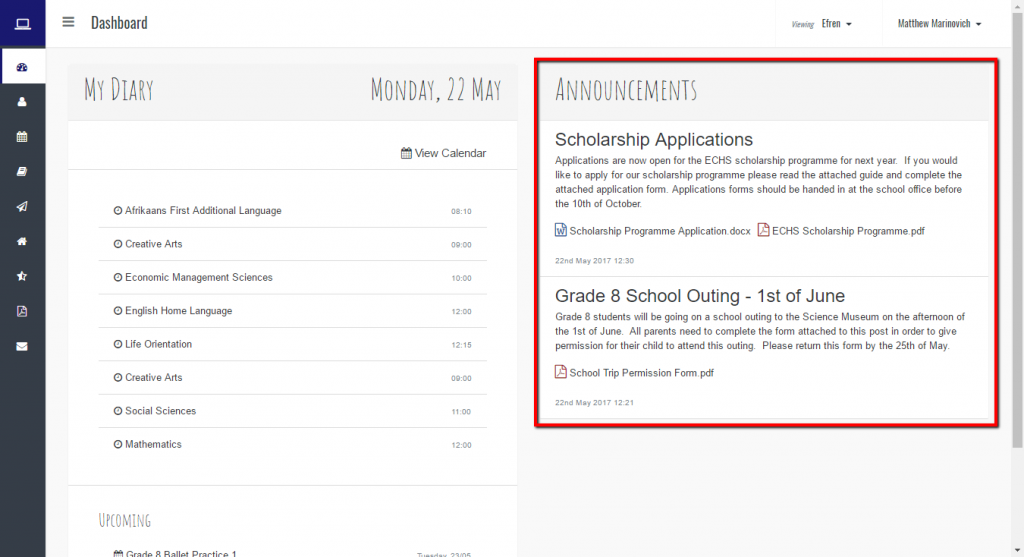Open the calendar icon in sidebar

point(22,136)
